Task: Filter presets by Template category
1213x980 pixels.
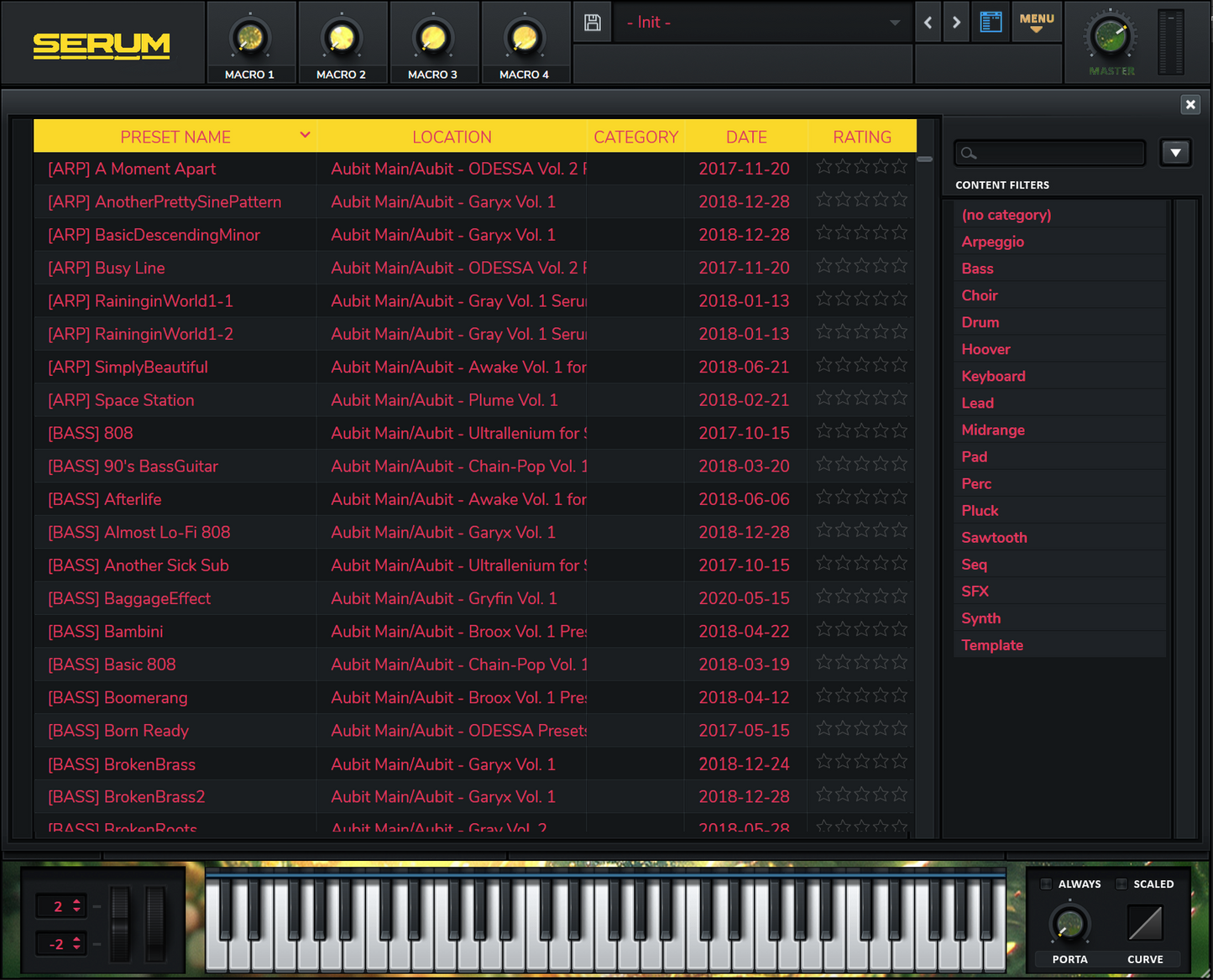Action: point(1059,644)
